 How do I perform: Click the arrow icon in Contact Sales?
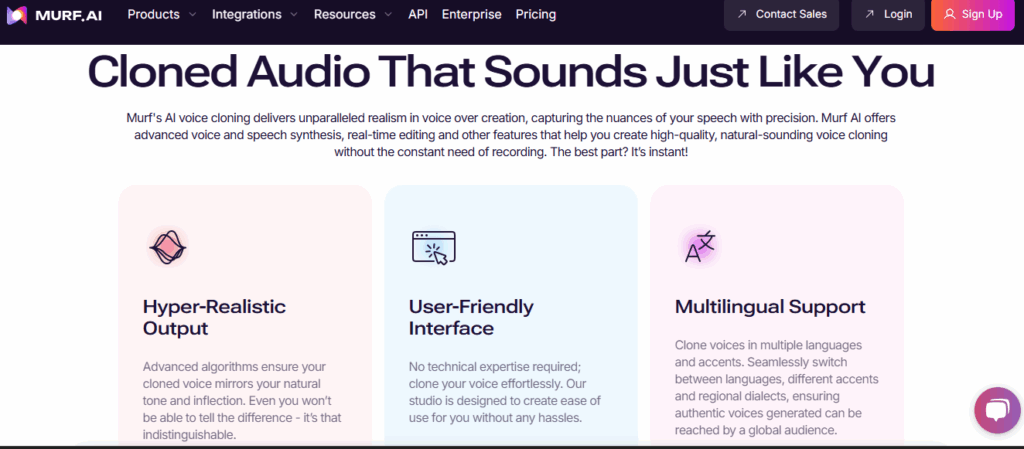click(x=742, y=15)
